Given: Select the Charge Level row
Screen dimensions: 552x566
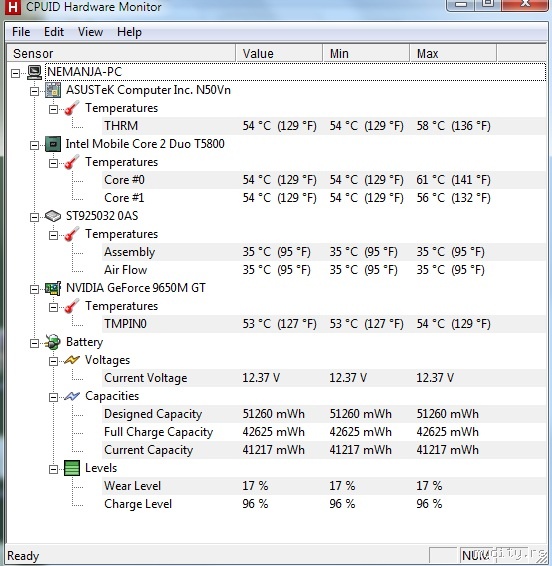Looking at the screenshot, I should [324, 504].
